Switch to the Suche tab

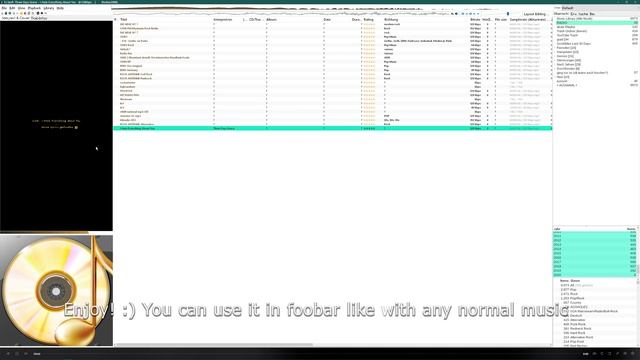pos(583,14)
